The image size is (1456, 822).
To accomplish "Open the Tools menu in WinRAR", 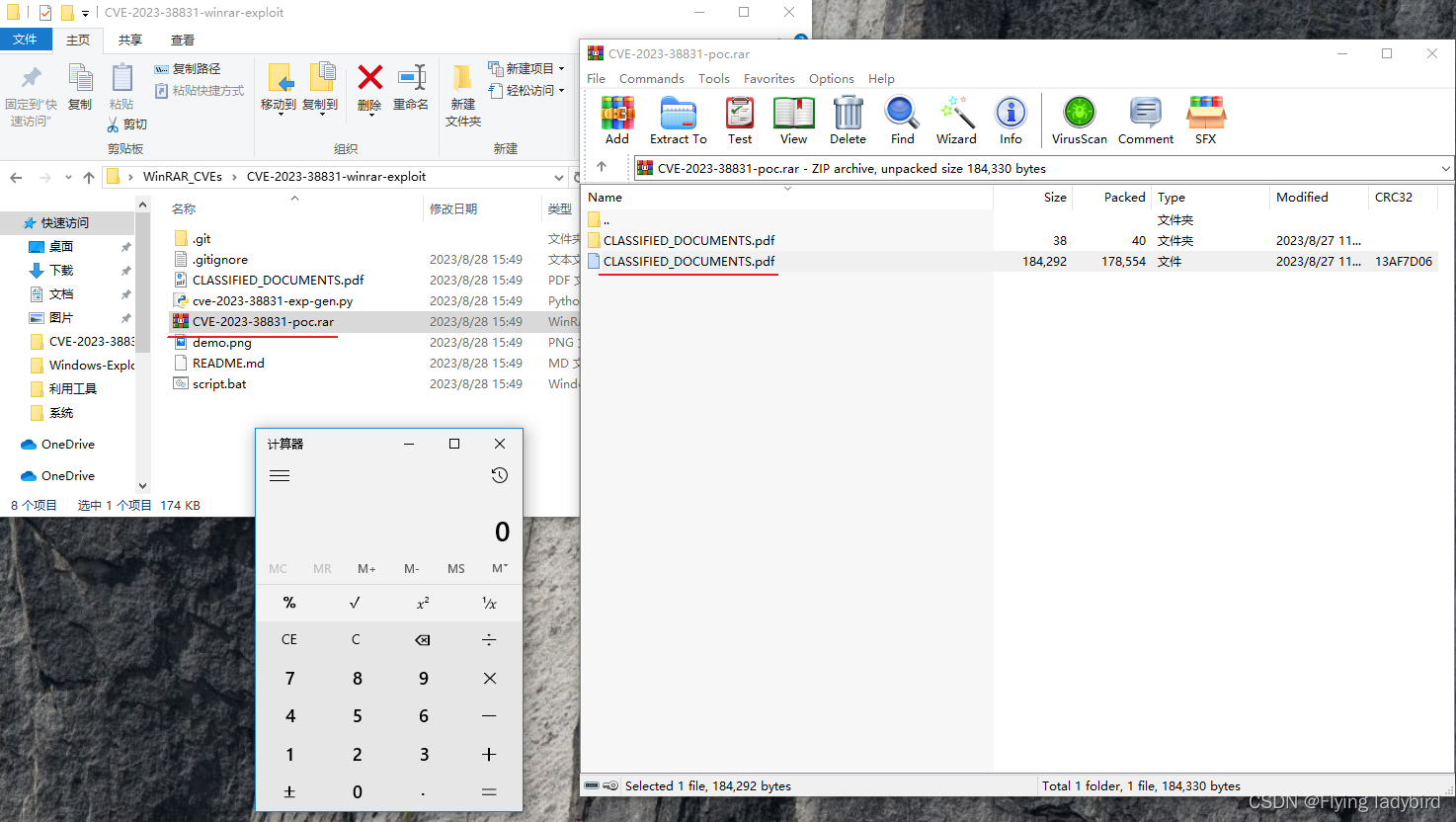I will pyautogui.click(x=713, y=79).
